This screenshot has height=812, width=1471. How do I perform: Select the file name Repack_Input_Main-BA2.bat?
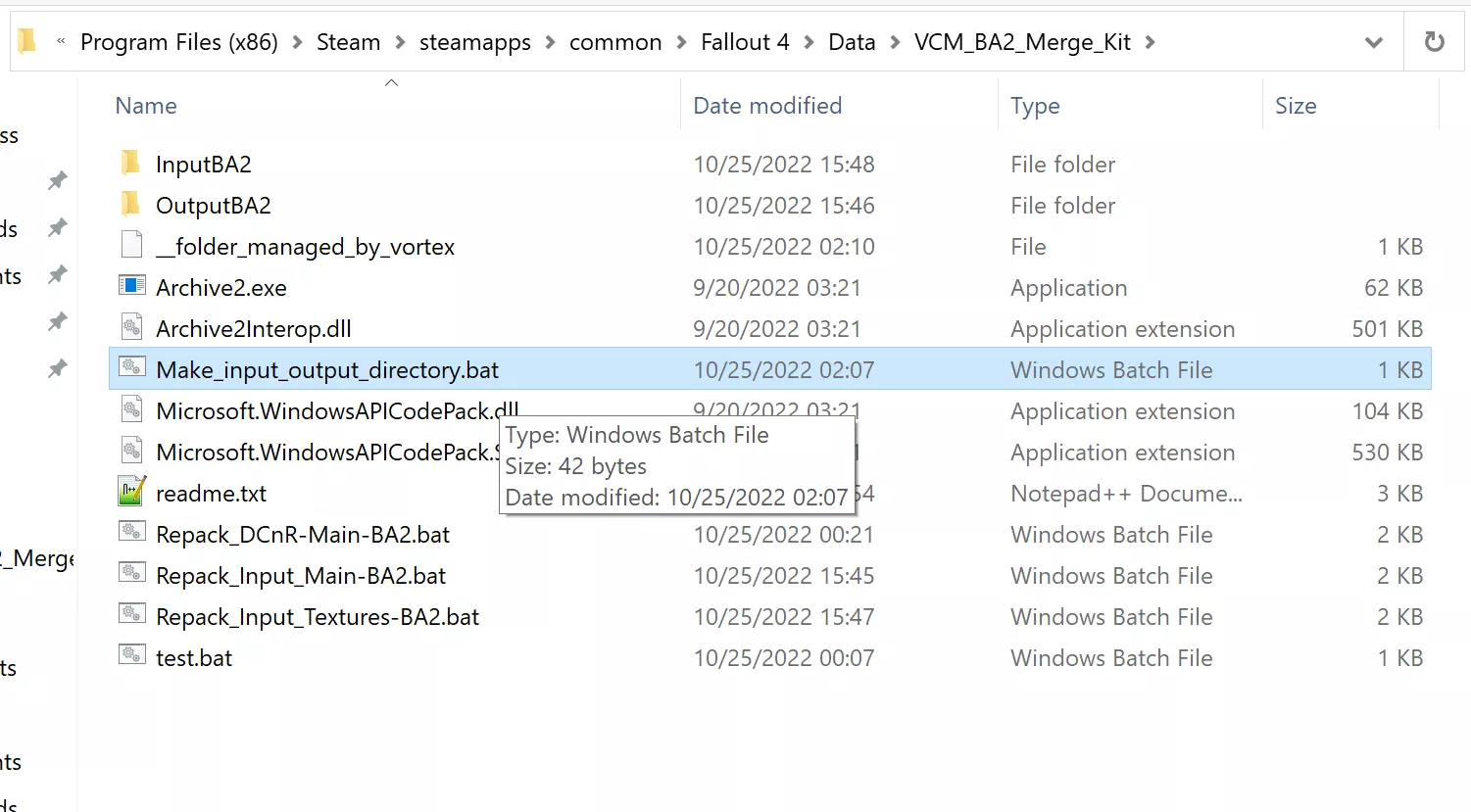tap(301, 575)
